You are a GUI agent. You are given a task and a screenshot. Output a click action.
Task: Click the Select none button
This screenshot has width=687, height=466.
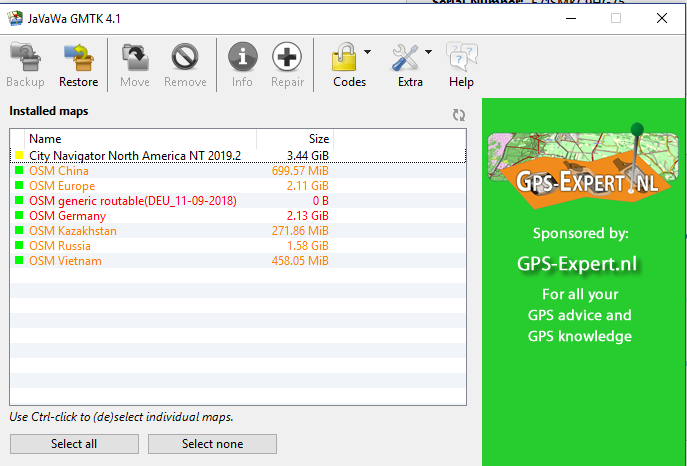tap(212, 444)
